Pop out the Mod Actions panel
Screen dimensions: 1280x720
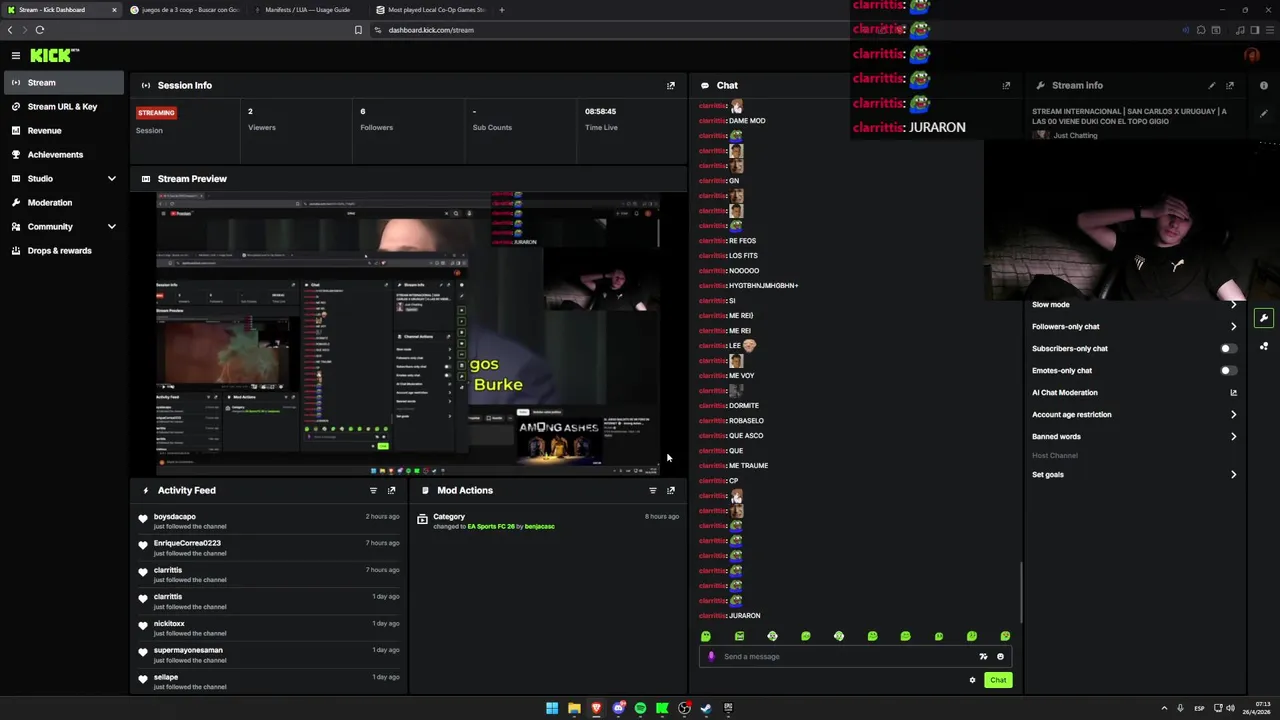click(x=671, y=490)
